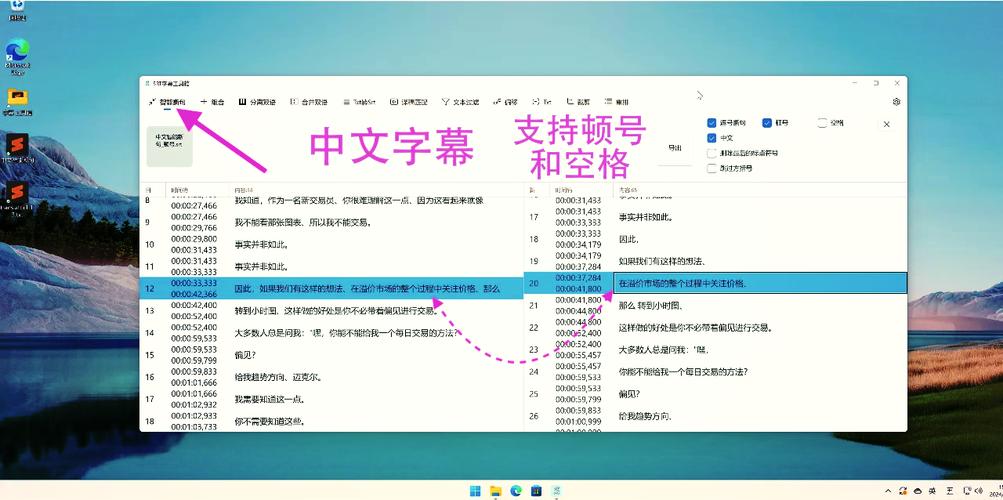1003x500 pixels.
Task: Open settings with the gear icon
Action: pyautogui.click(x=897, y=102)
